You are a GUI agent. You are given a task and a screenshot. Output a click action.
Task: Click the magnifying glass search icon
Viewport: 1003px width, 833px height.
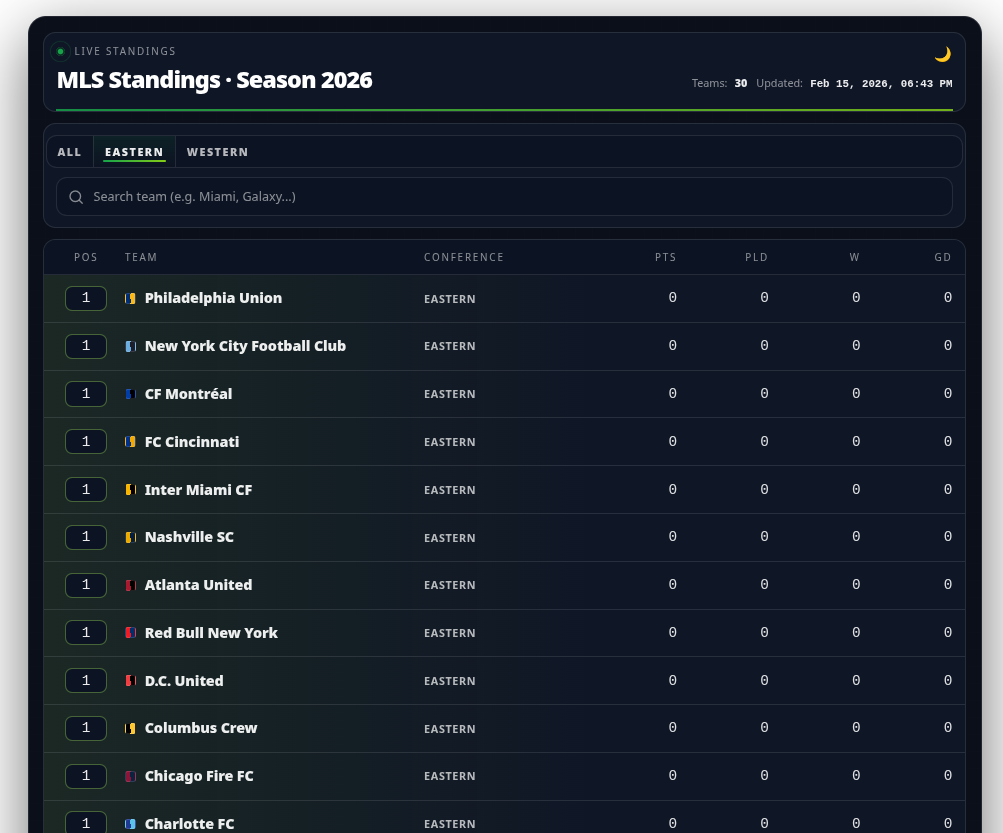click(76, 197)
